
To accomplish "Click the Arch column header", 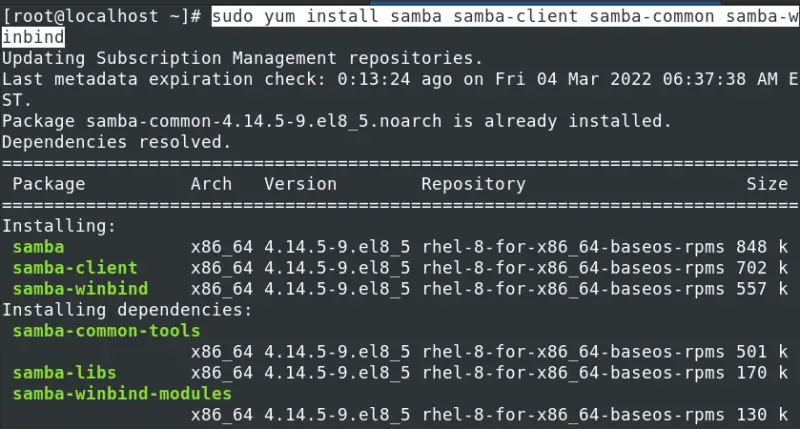I will click(x=211, y=184).
